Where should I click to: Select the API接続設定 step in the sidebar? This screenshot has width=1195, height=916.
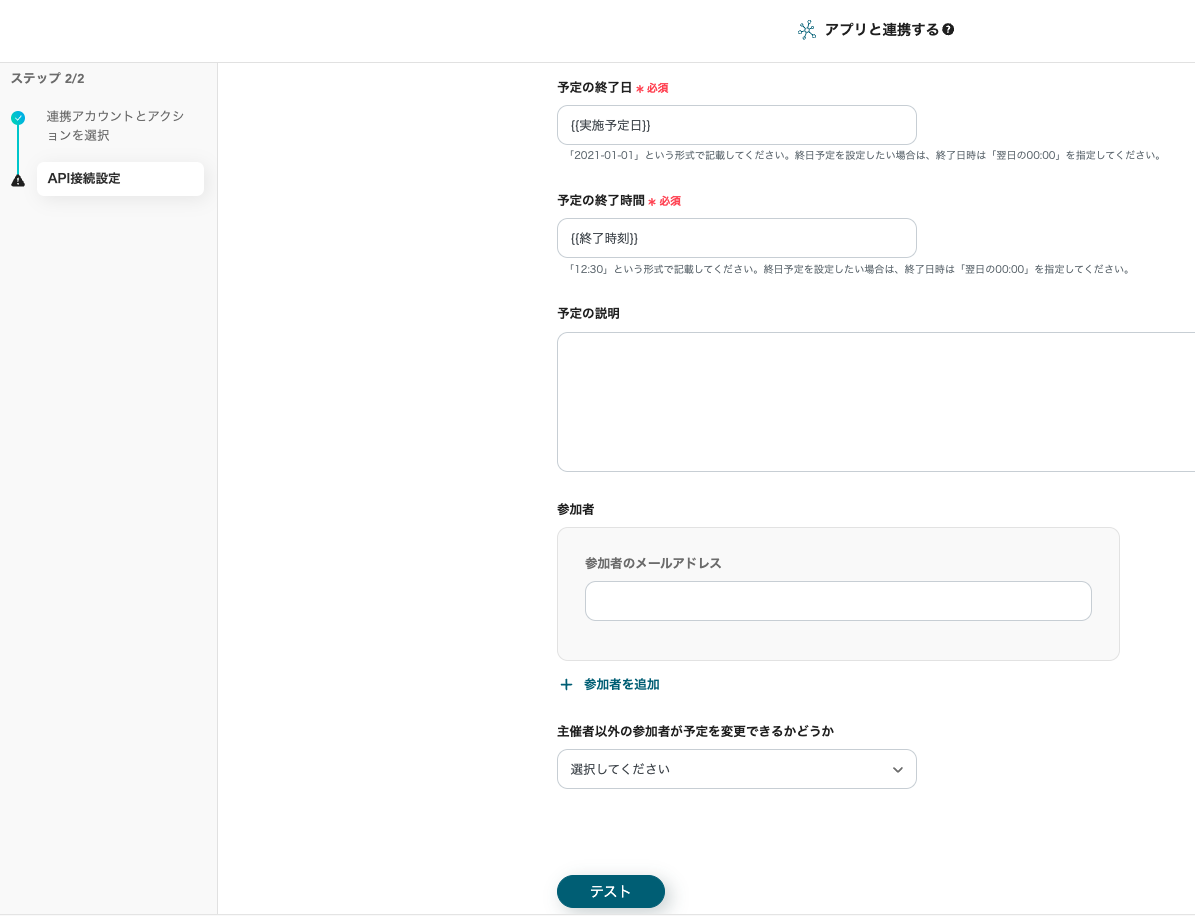click(x=120, y=179)
